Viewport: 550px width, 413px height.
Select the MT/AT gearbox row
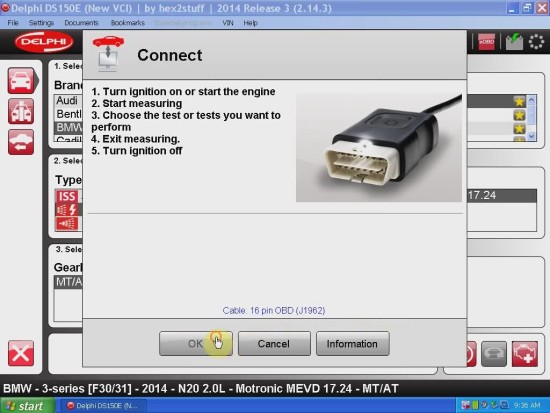click(x=68, y=282)
